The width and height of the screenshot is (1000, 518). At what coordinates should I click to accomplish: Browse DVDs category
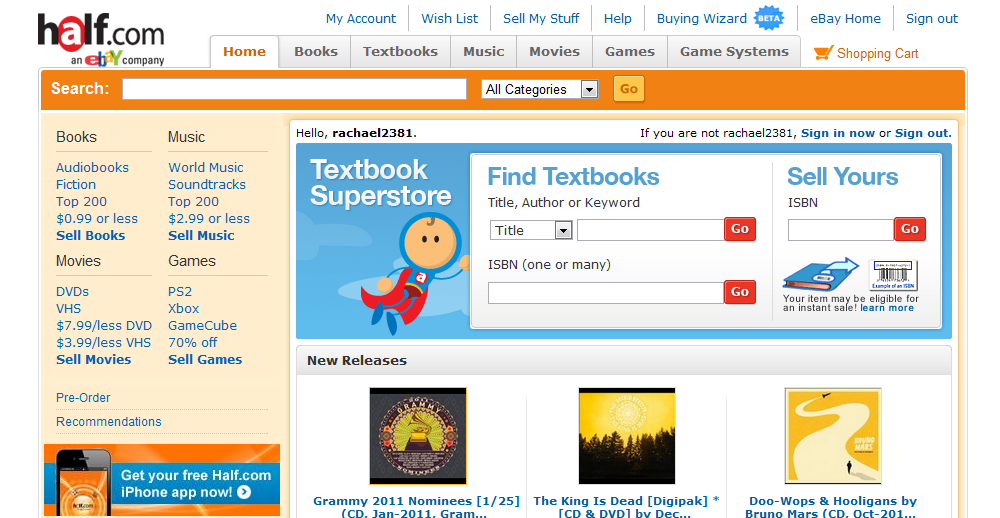[73, 292]
